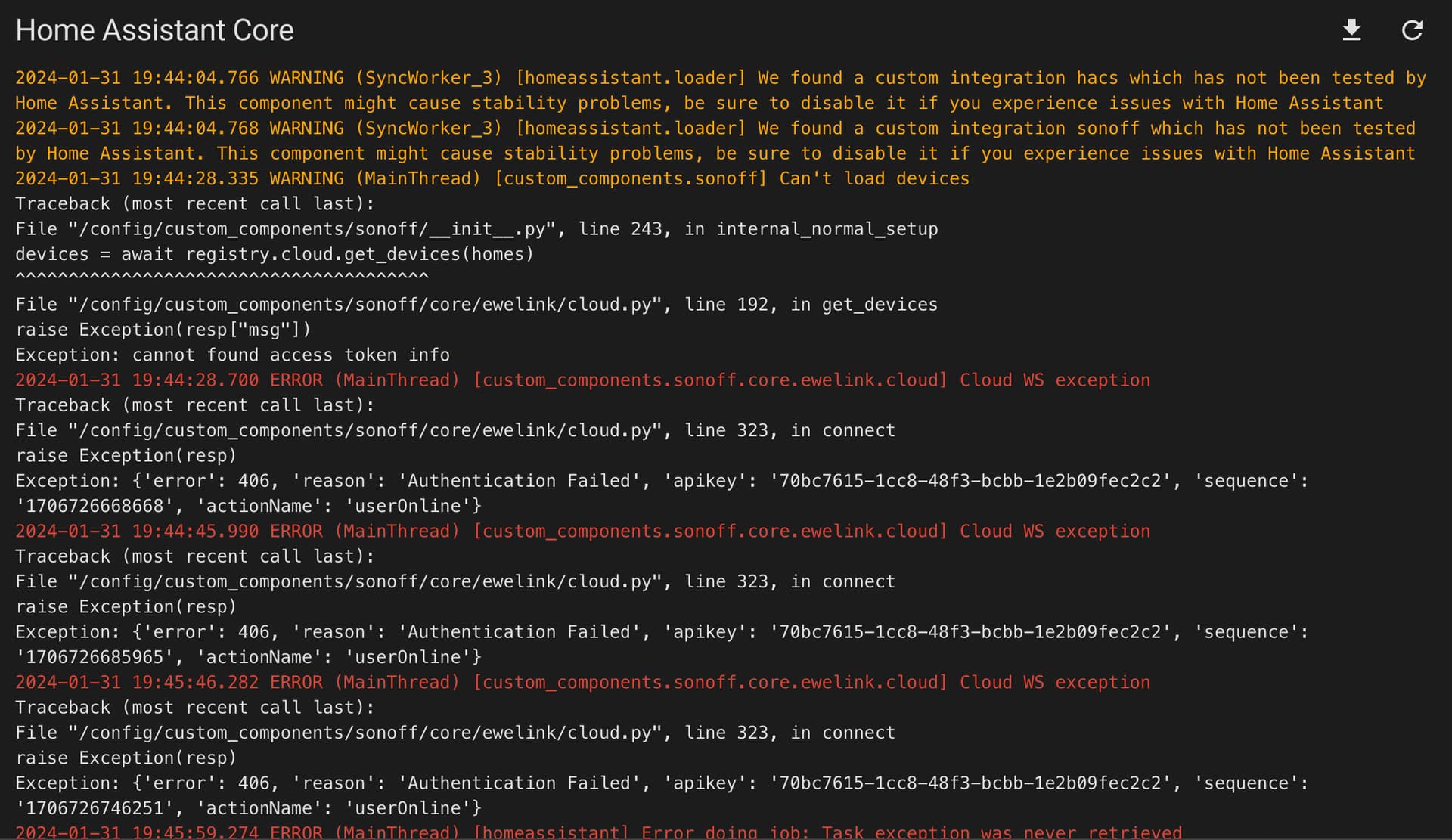This screenshot has width=1452, height=840.
Task: Select the 19:45:46.282 Cloud WS exception error
Action: coord(582,683)
